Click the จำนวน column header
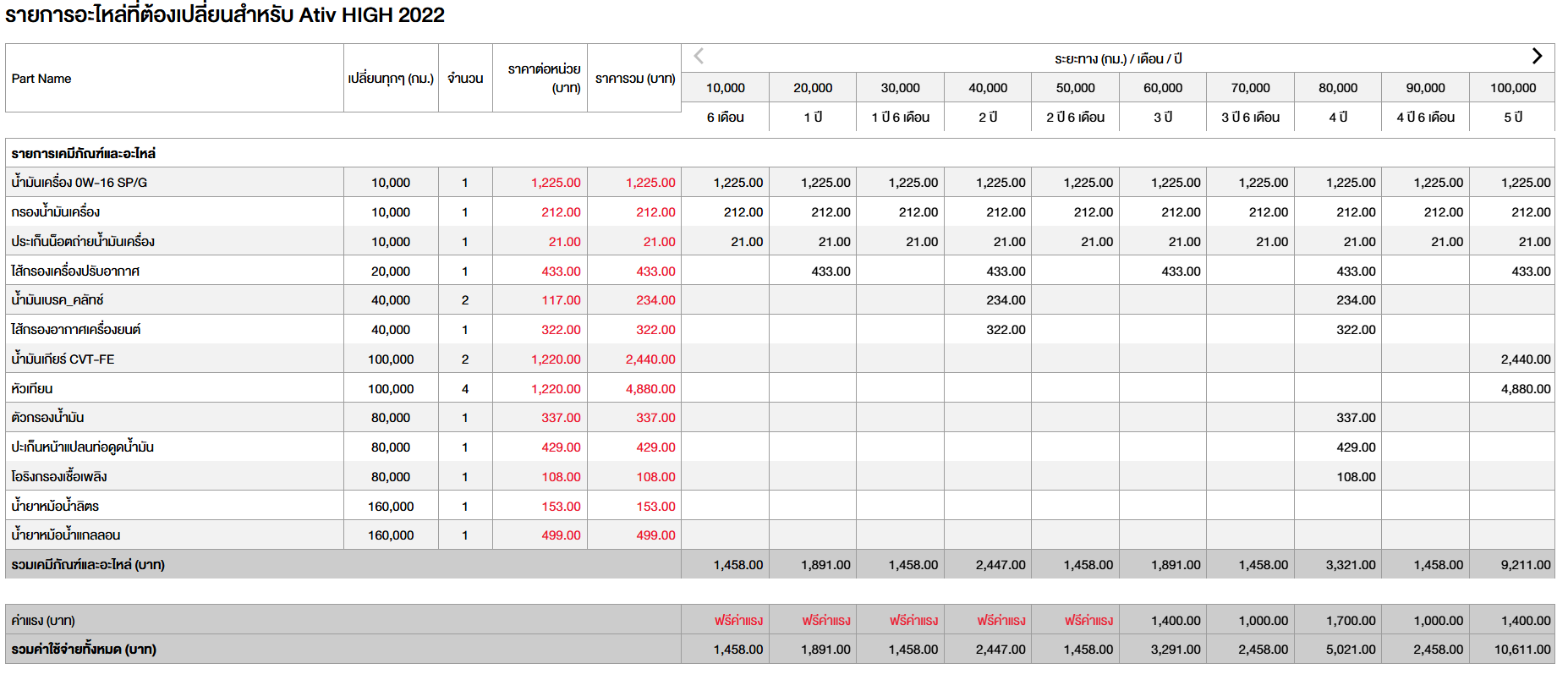 click(465, 79)
